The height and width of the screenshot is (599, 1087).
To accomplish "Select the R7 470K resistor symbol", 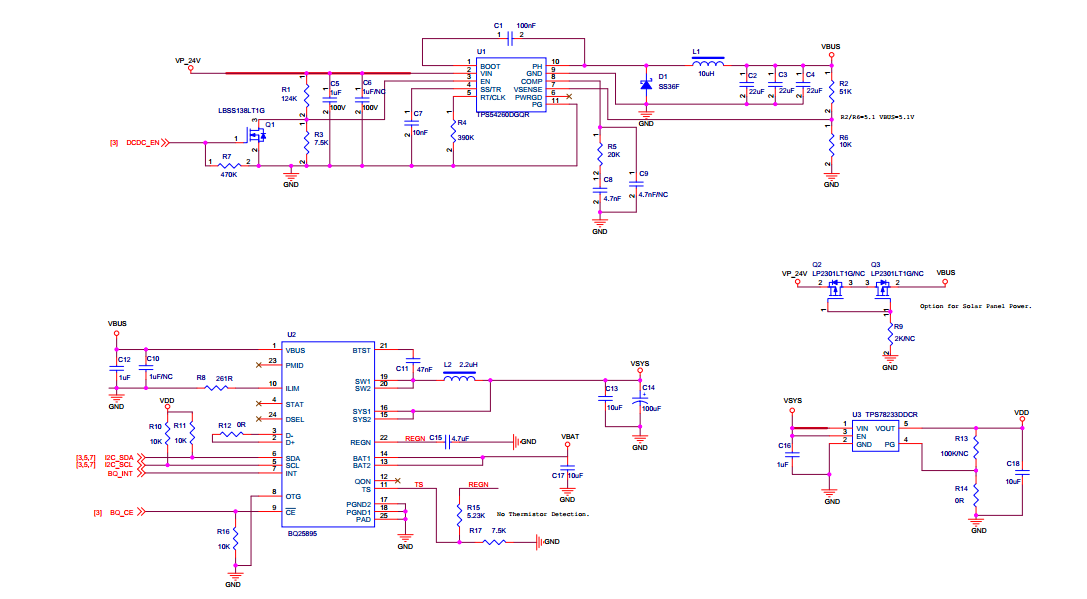I will coord(229,166).
